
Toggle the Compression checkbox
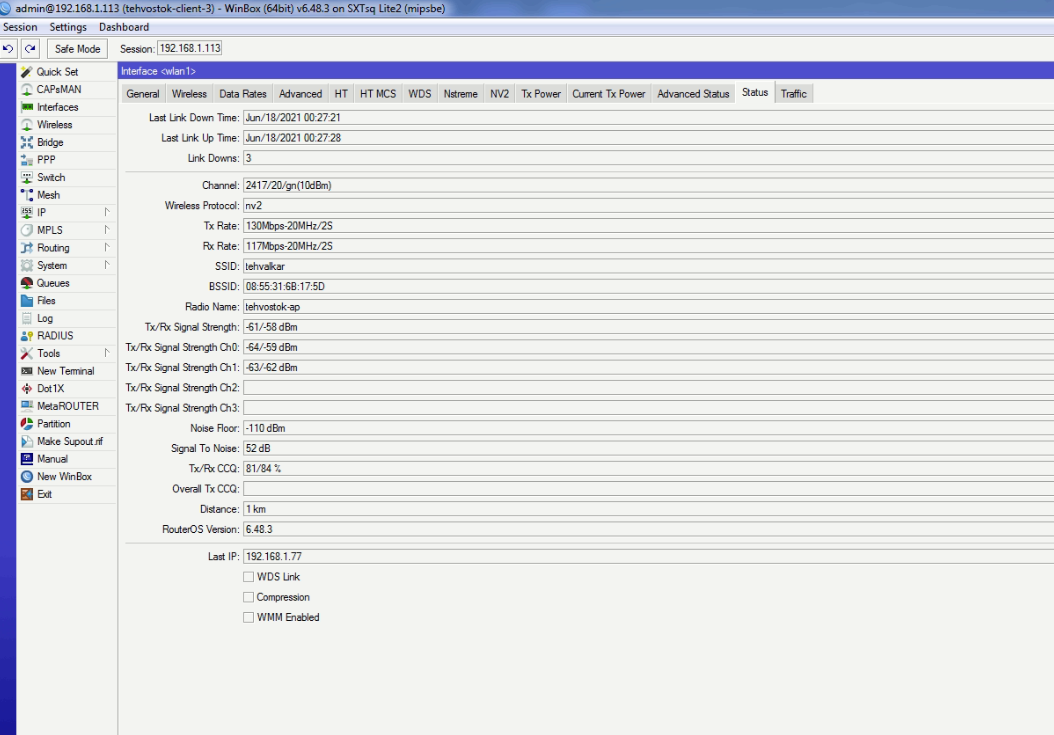(248, 597)
